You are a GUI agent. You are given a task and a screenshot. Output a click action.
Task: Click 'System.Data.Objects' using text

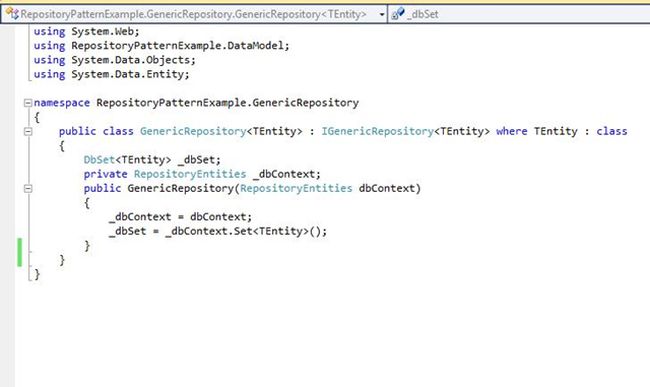click(131, 60)
